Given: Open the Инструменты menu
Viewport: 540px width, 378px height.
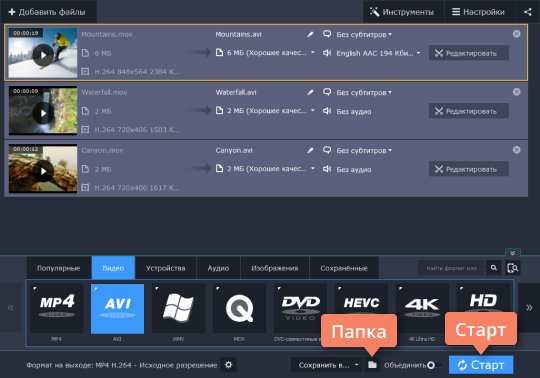Looking at the screenshot, I should pyautogui.click(x=403, y=12).
